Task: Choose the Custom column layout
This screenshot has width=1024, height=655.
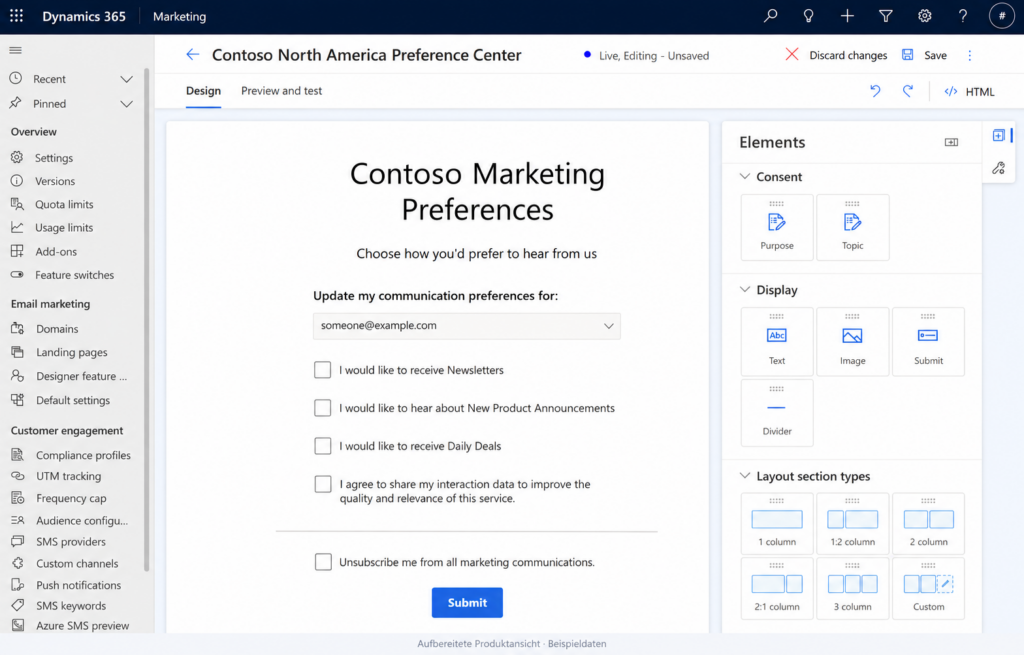Action: click(x=928, y=588)
